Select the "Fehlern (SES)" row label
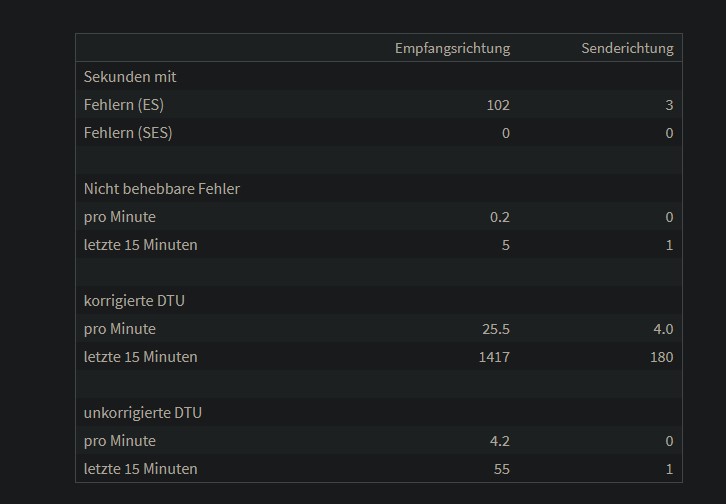 click(128, 133)
